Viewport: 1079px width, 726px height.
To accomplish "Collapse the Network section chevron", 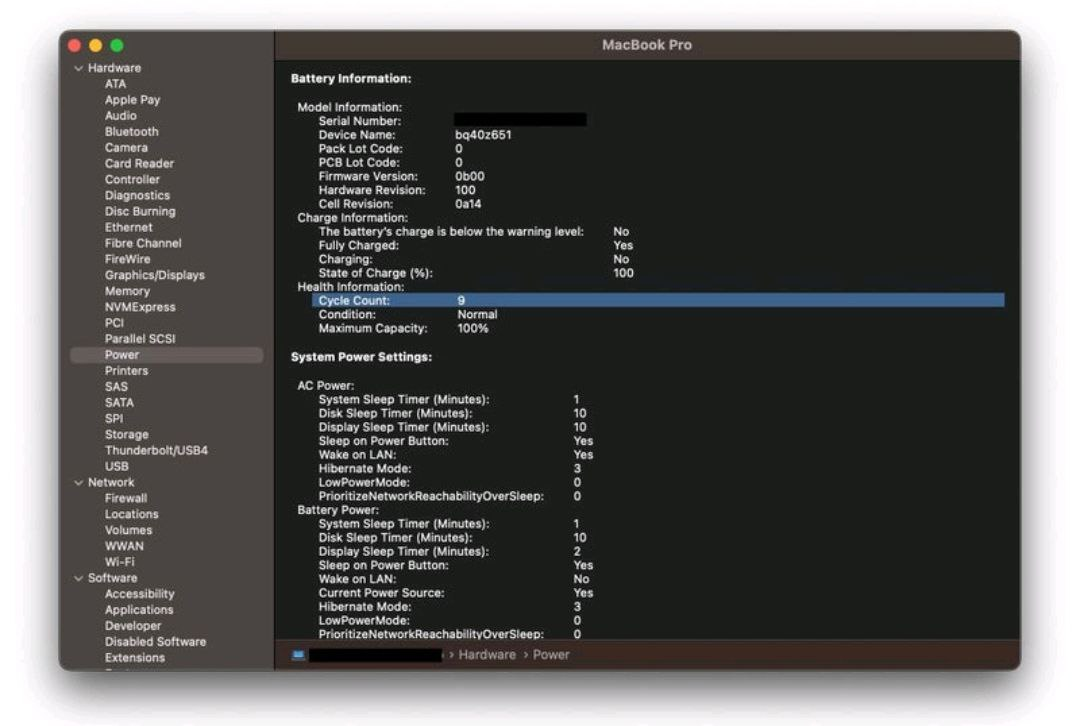I will 78,483.
